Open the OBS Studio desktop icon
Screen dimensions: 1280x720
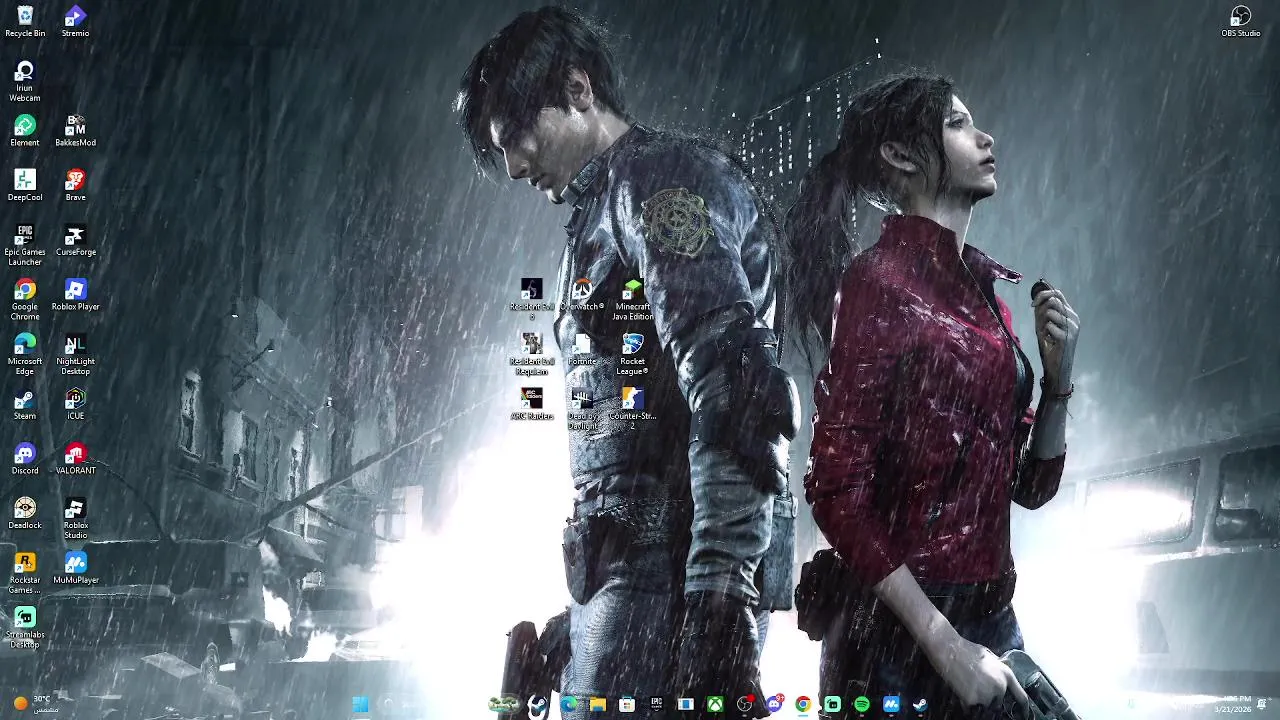pos(1241,22)
